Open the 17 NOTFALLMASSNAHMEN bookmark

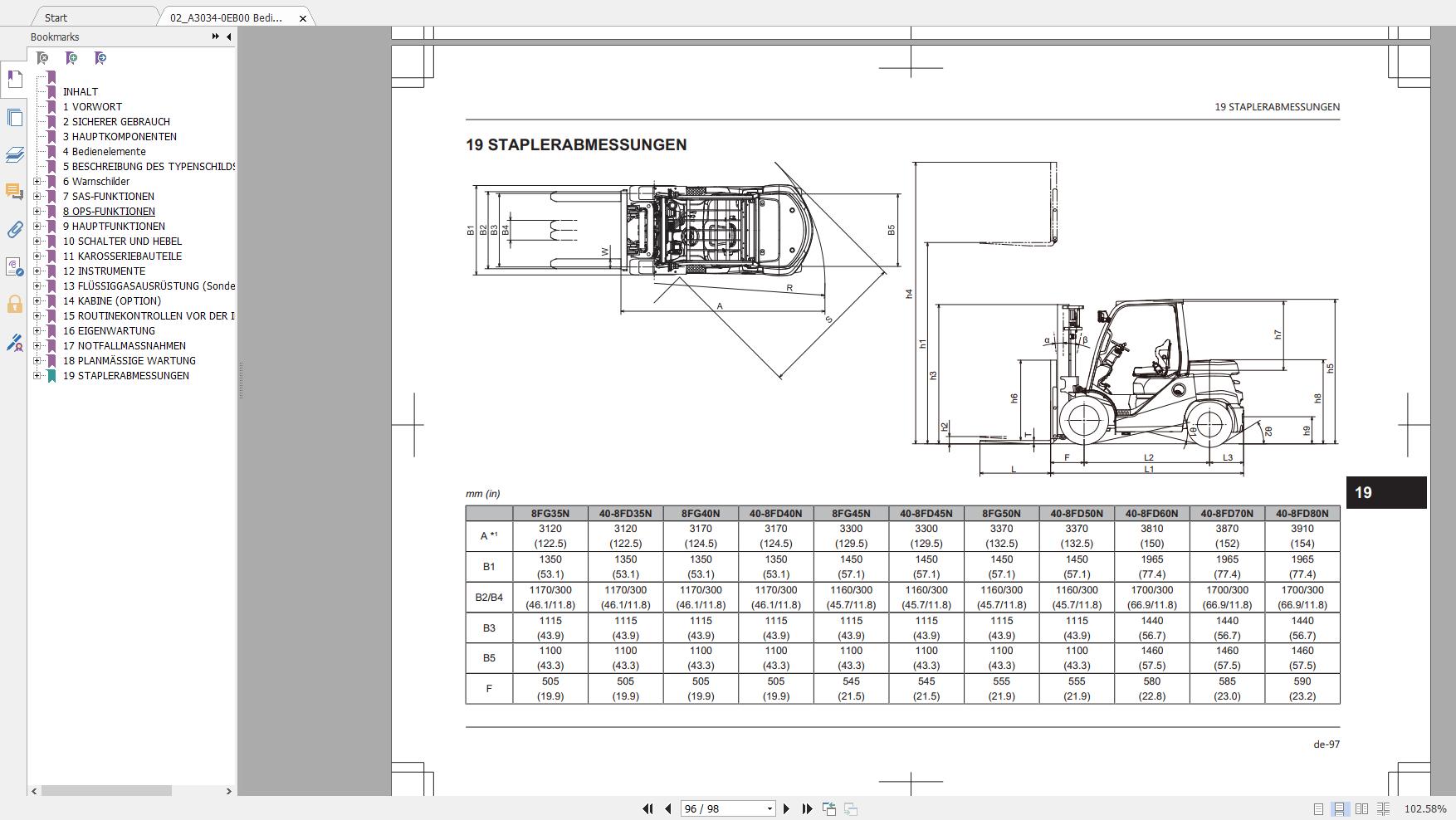pyautogui.click(x=124, y=345)
